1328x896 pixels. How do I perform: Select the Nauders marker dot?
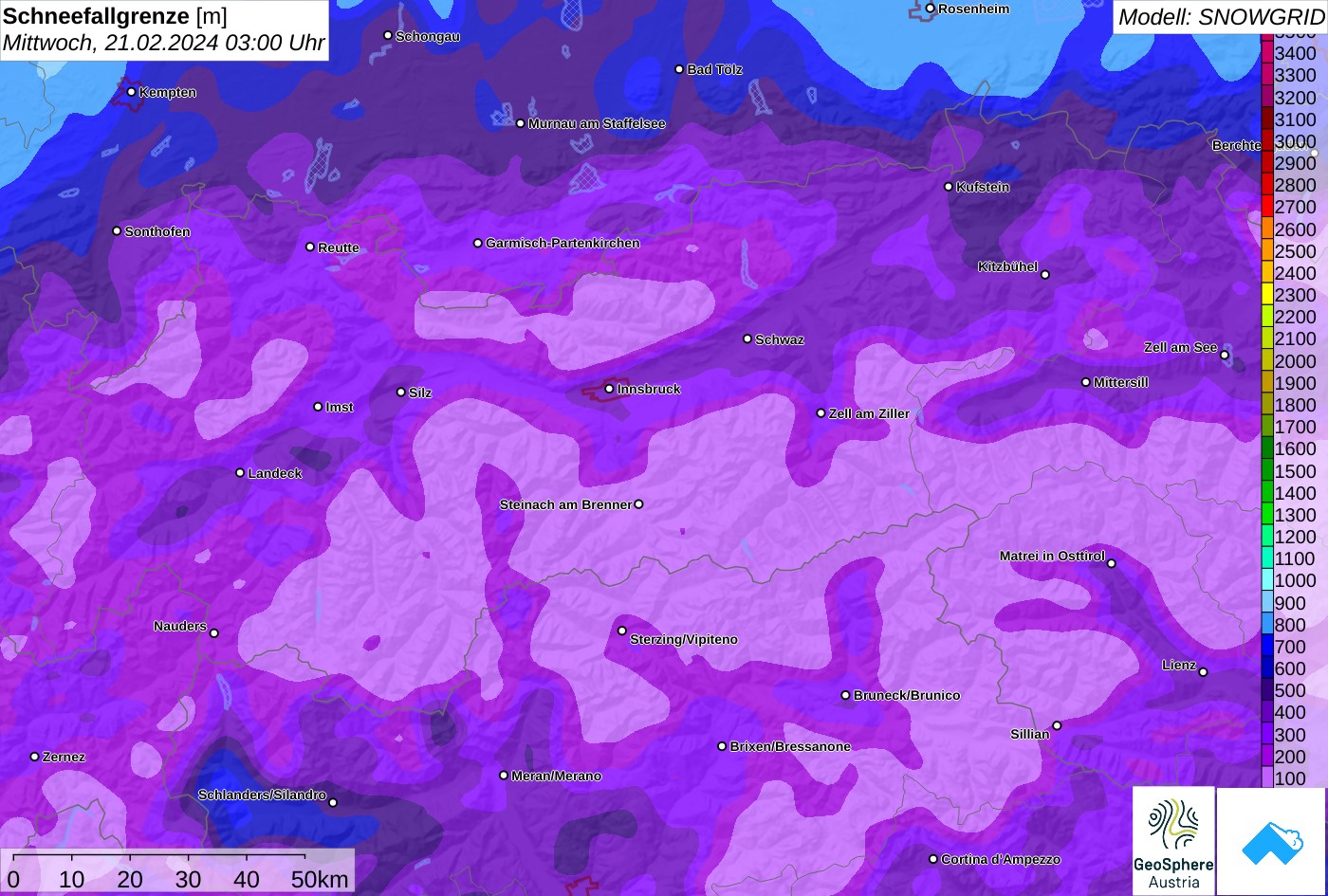tap(214, 633)
